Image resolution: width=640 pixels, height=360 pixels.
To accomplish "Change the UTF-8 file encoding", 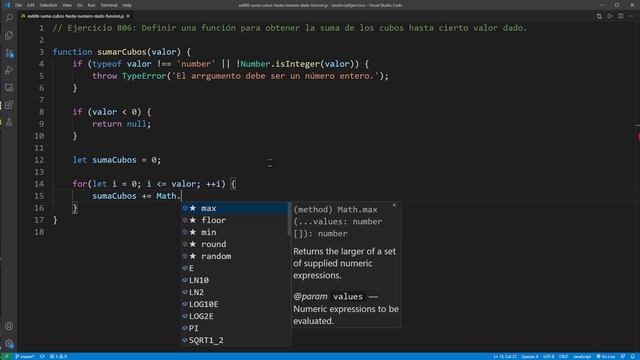I will [549, 356].
